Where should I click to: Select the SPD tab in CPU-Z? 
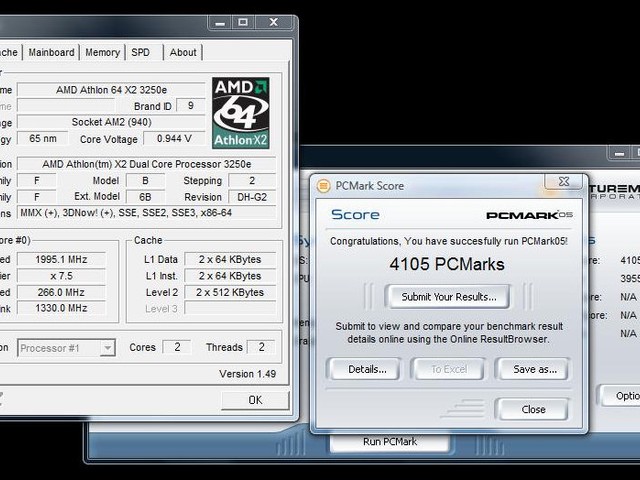pyautogui.click(x=141, y=52)
